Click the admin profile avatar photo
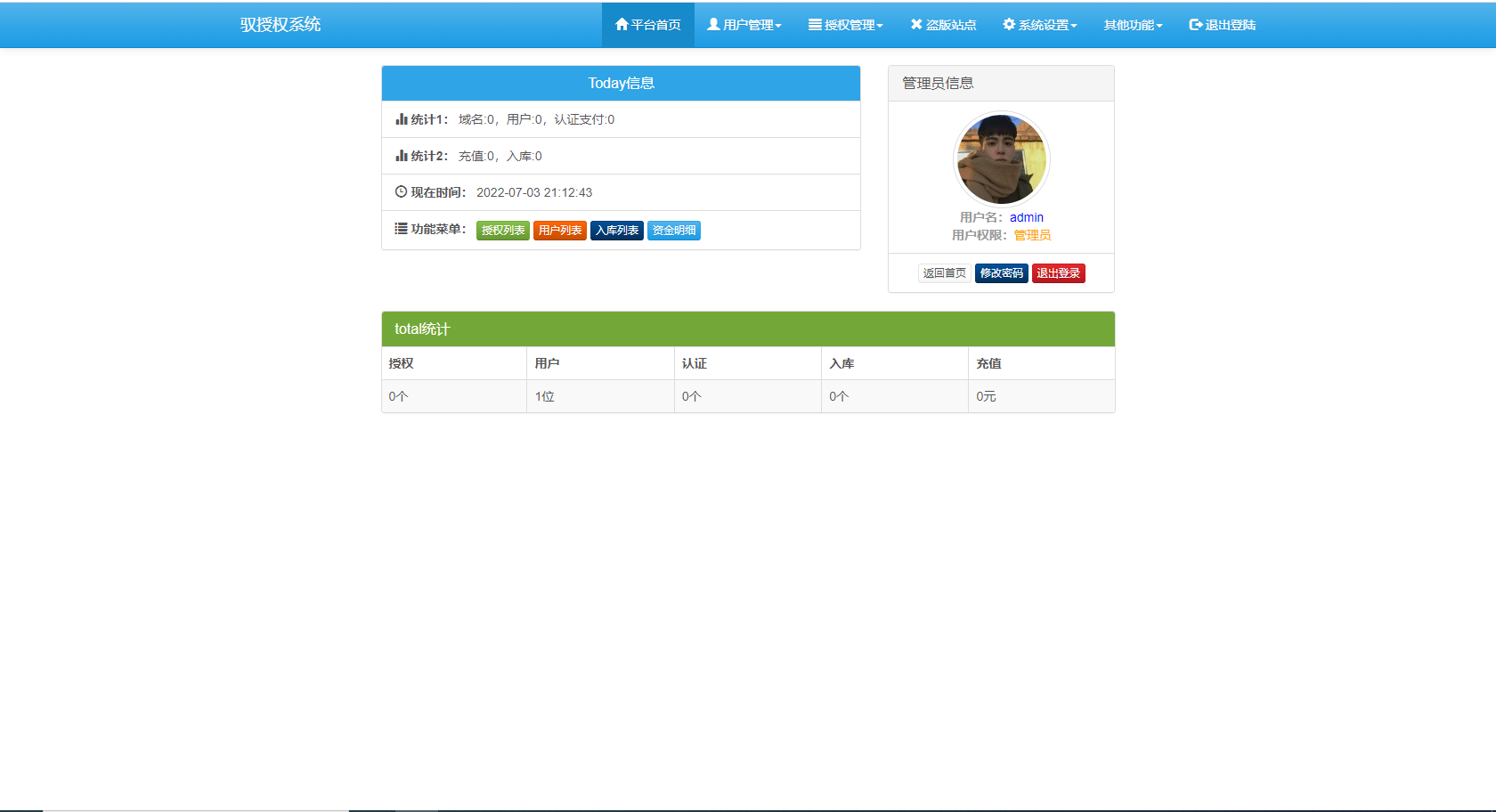 tap(1002, 159)
